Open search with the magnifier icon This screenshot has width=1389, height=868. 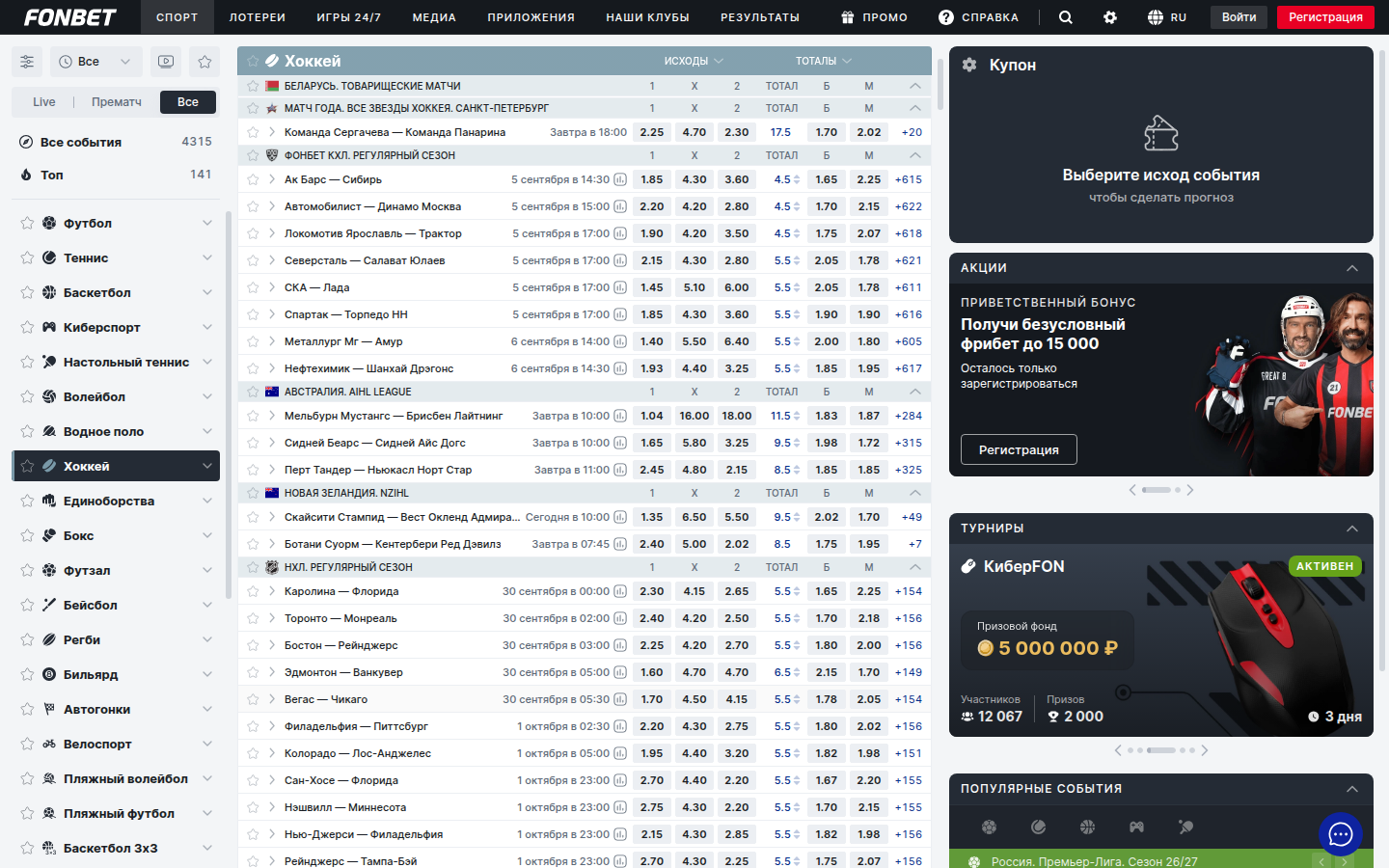pos(1066,17)
